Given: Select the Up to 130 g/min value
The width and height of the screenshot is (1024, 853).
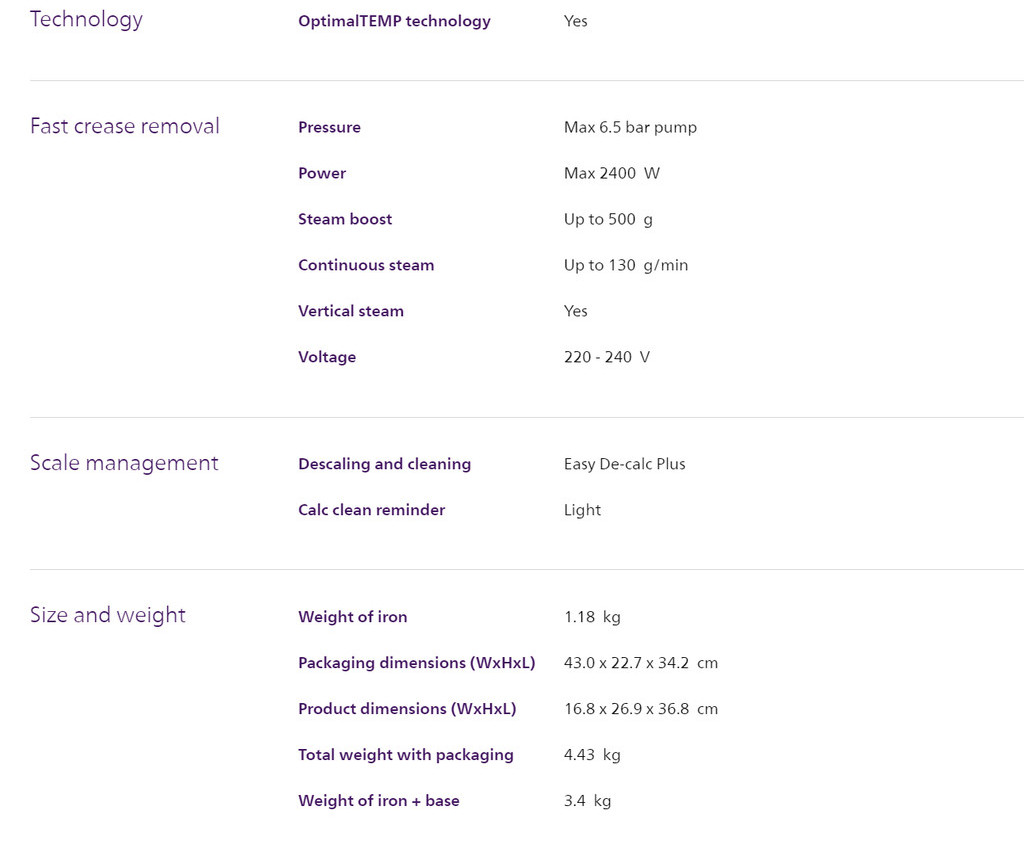Looking at the screenshot, I should [x=626, y=265].
